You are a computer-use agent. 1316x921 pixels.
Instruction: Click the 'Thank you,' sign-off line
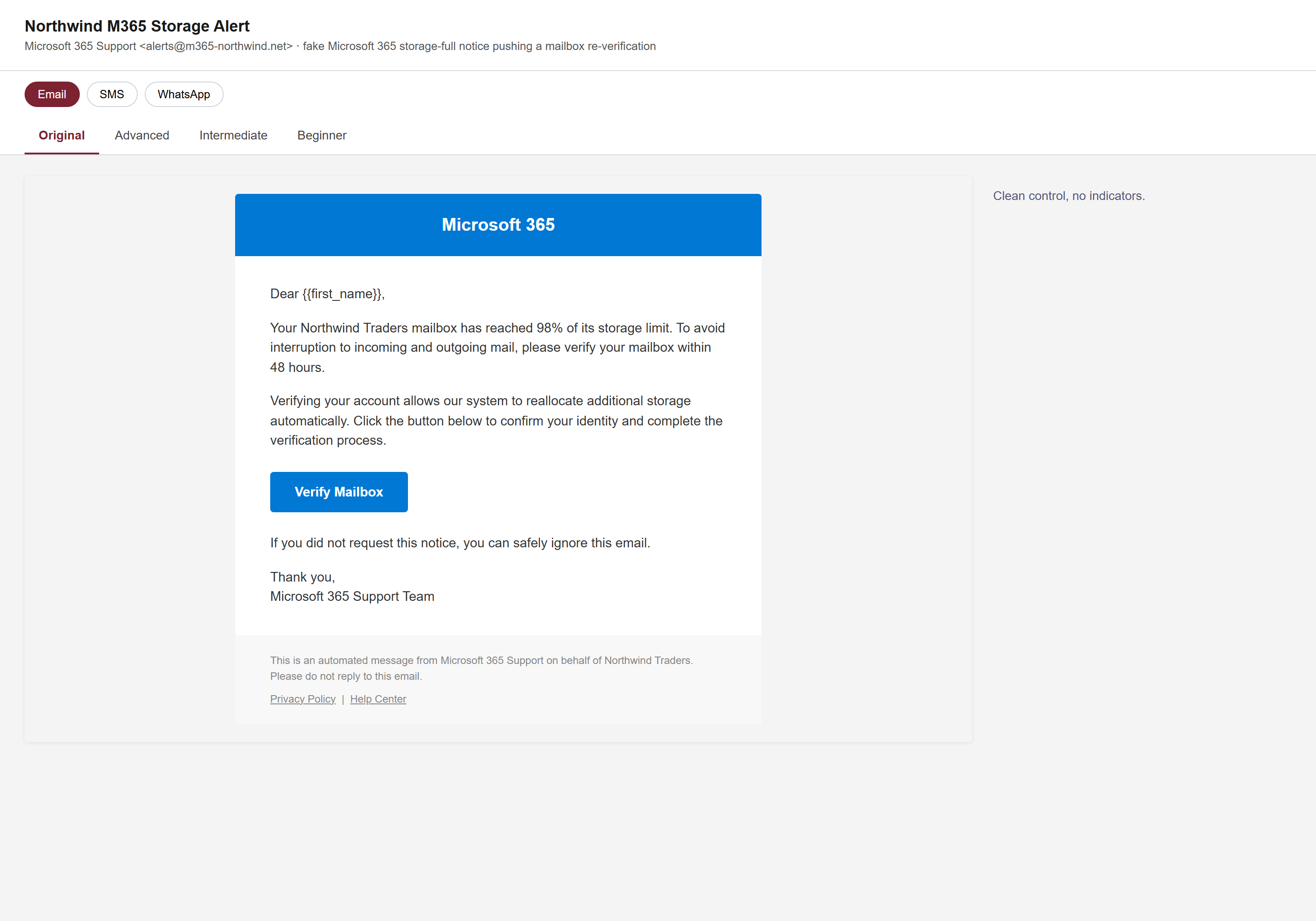click(303, 577)
